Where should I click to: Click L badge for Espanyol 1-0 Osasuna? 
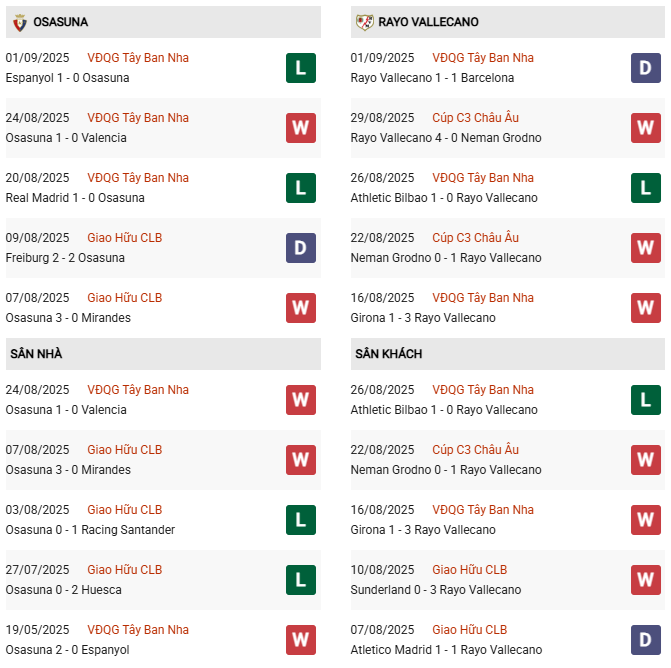pyautogui.click(x=301, y=68)
